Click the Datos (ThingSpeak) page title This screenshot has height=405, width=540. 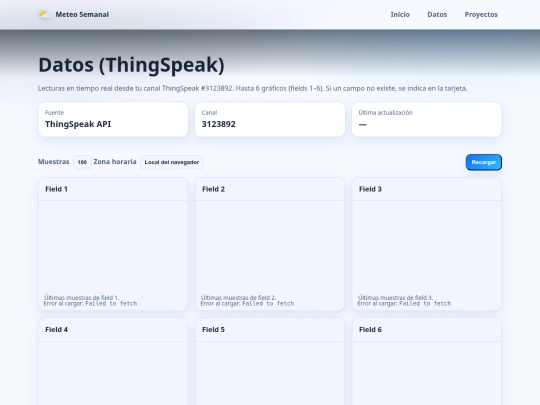point(131,65)
